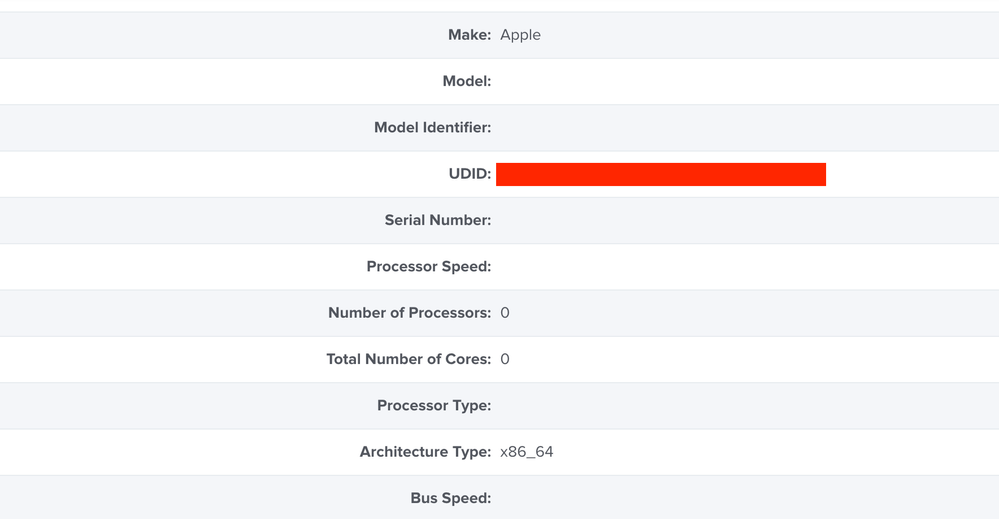Click the Processor Speed label
The width and height of the screenshot is (999, 519).
429,267
